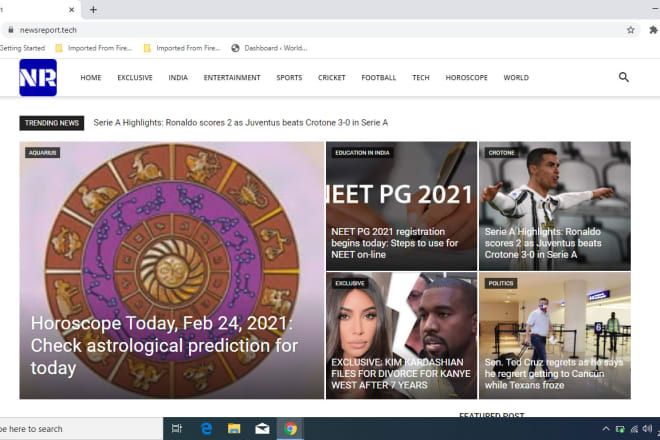The height and width of the screenshot is (440, 660).
Task: Go to the HOME menu item
Action: pyautogui.click(x=91, y=77)
